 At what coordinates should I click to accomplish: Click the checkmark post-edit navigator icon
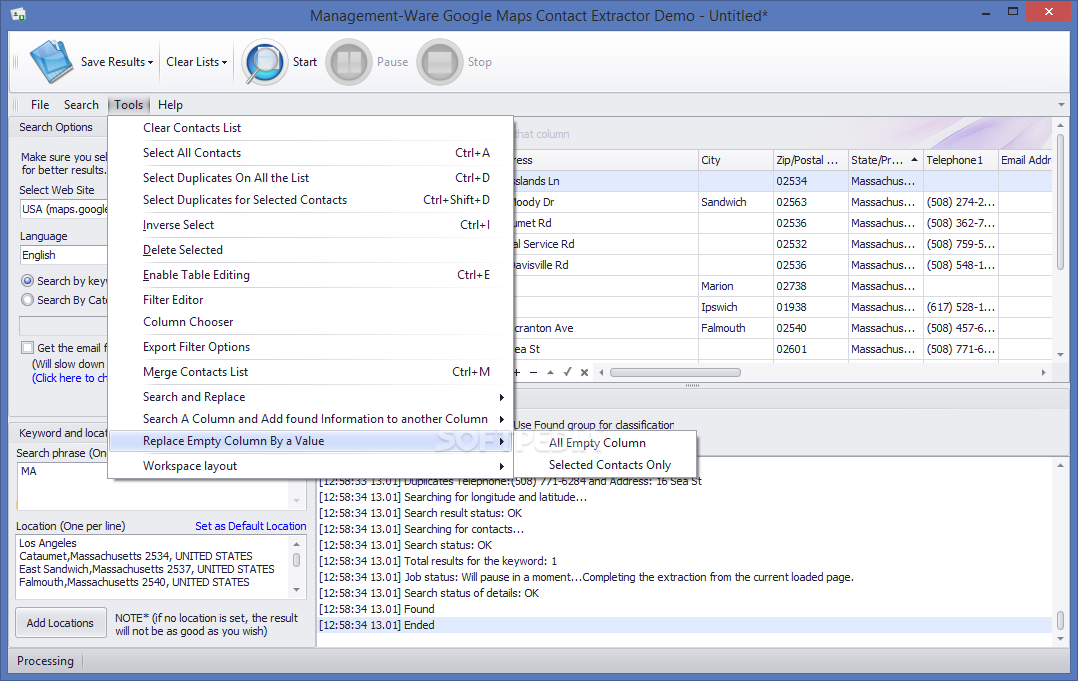pos(567,372)
